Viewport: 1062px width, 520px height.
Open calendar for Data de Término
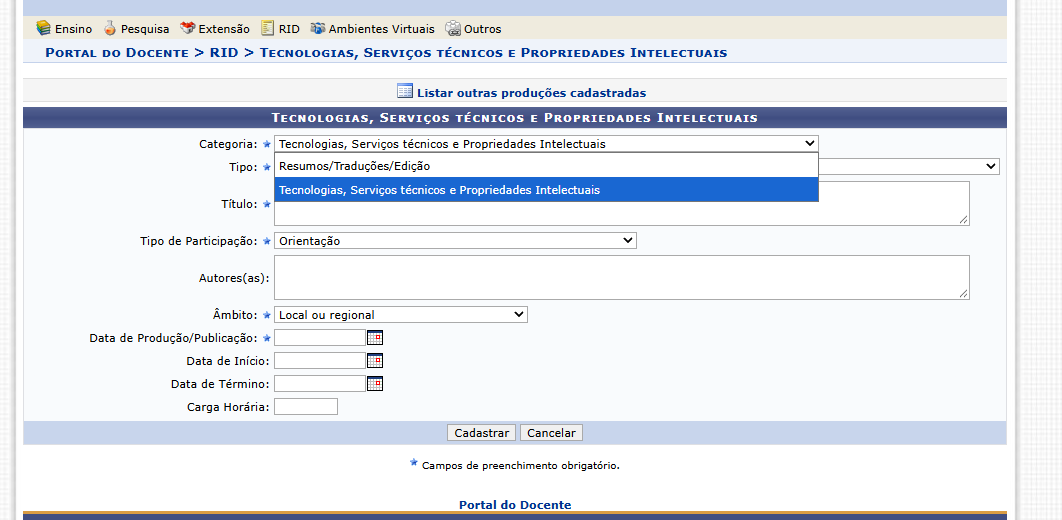click(375, 384)
